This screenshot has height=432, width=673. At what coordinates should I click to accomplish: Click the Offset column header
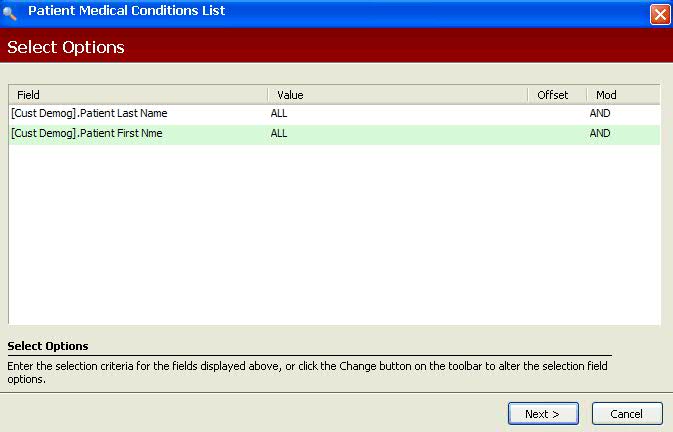coord(556,95)
